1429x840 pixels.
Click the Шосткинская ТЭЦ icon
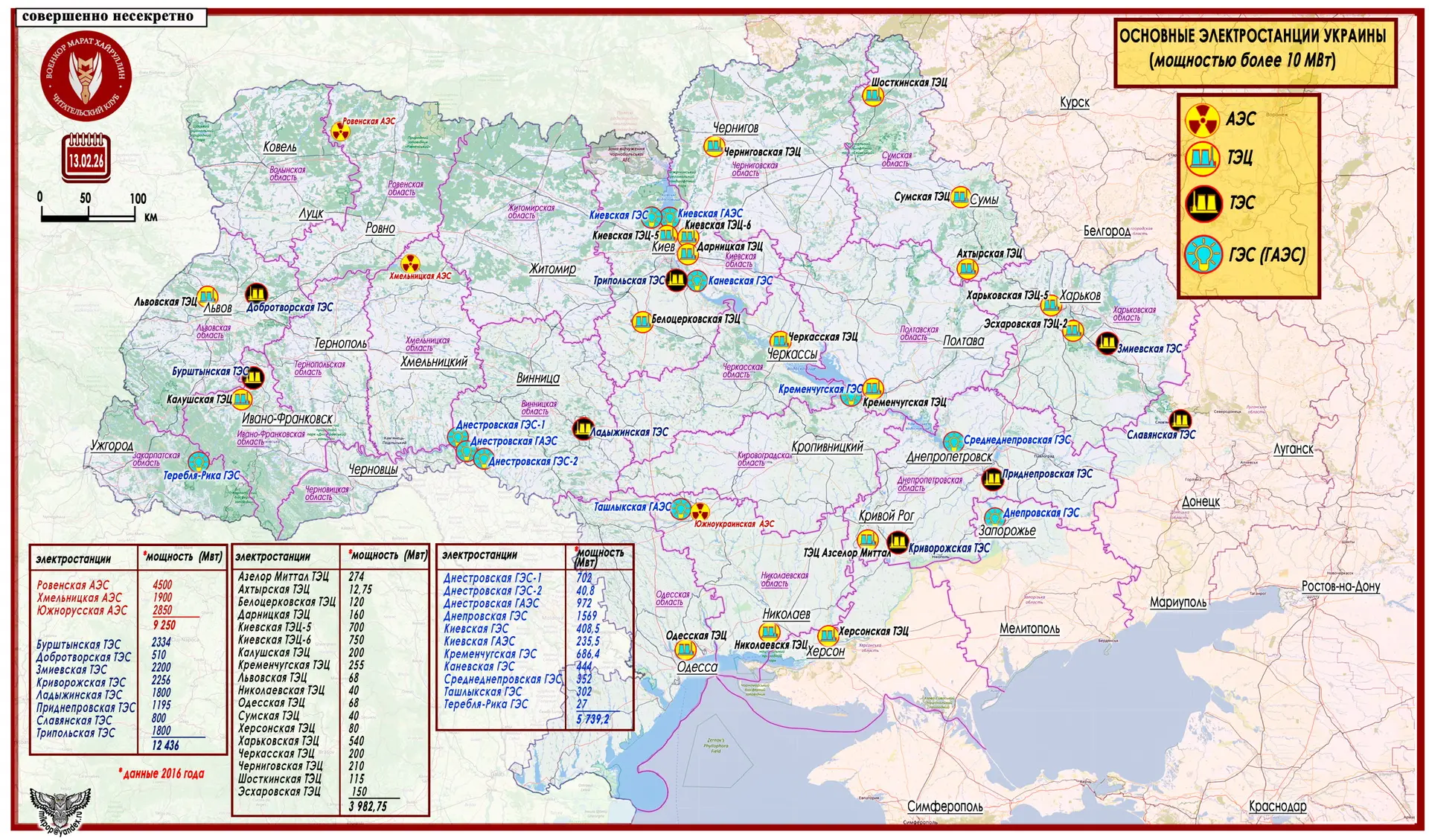[872, 95]
